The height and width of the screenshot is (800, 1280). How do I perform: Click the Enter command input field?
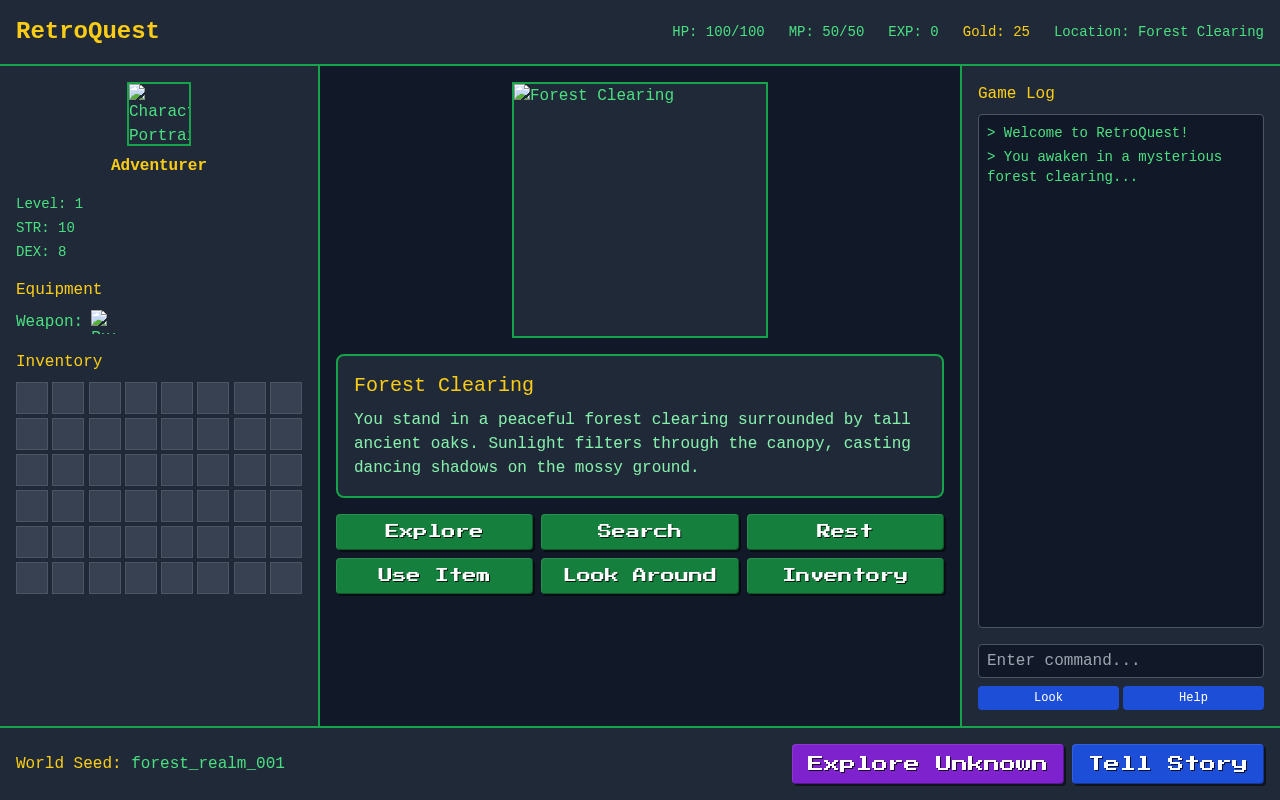[x=1120, y=660]
